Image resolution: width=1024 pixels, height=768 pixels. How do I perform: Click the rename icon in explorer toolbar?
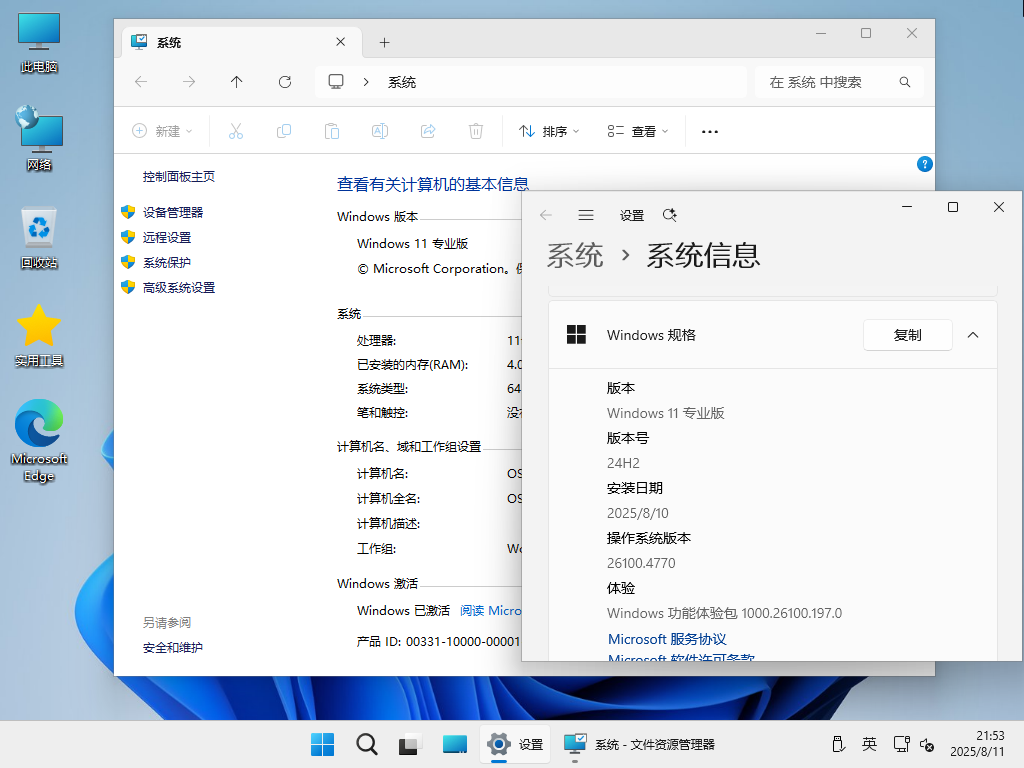tap(379, 131)
